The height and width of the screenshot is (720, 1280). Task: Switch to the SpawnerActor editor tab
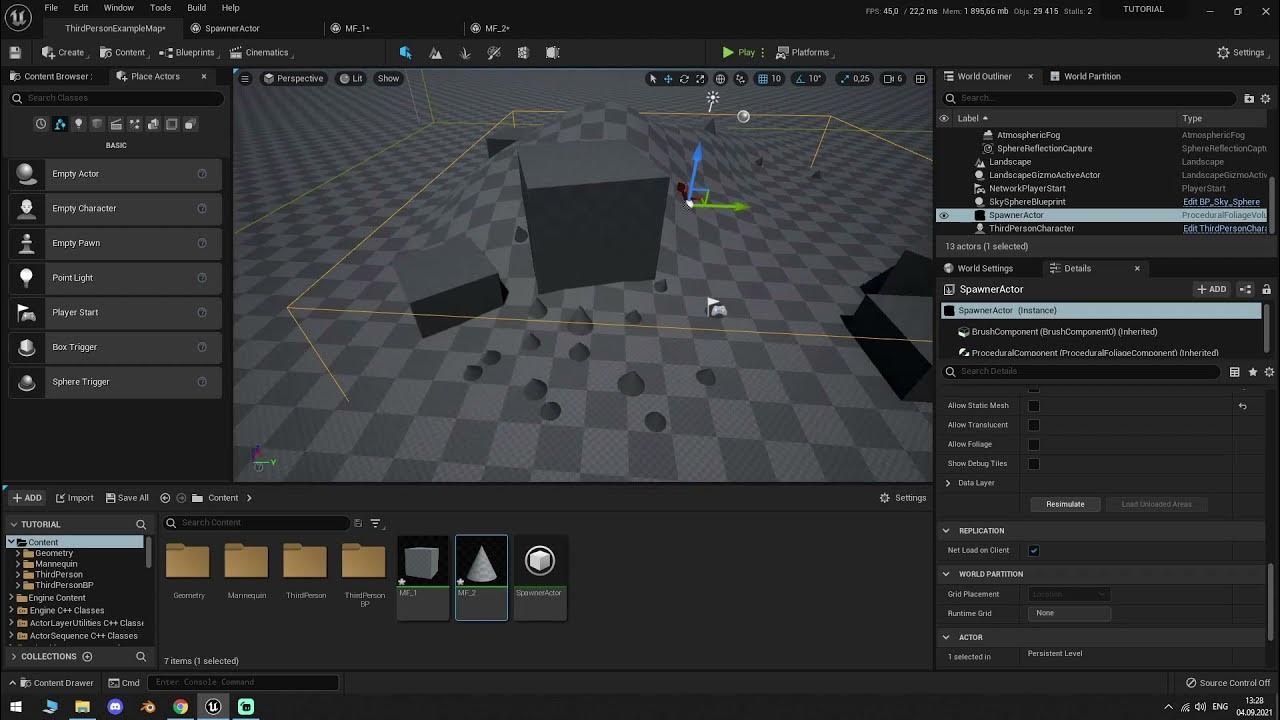[232, 28]
